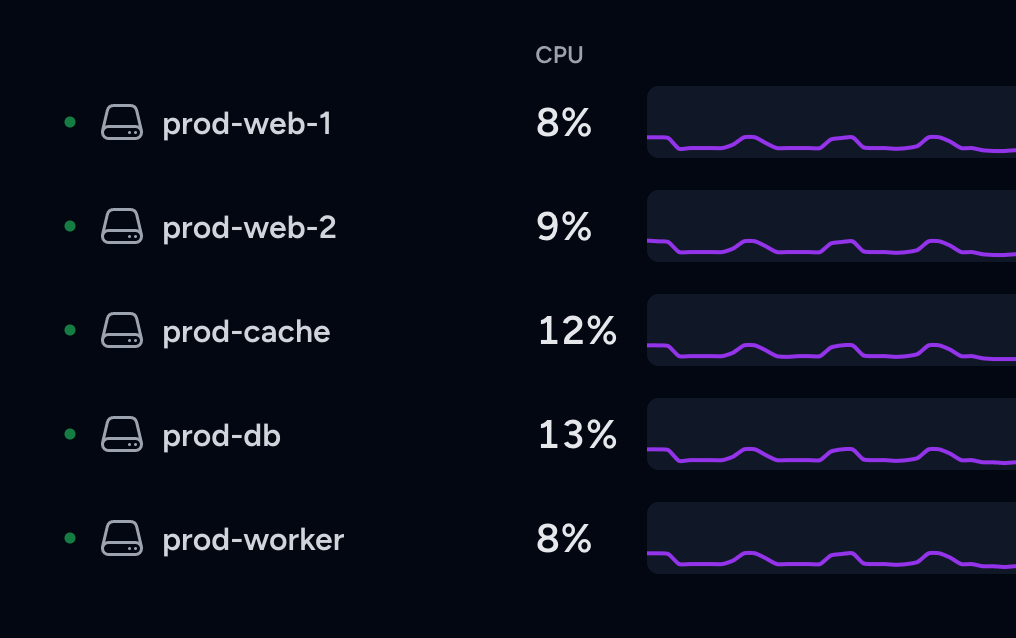Click the green status dot for prod-worker
Screen dimensions: 1016x638
tap(70, 538)
